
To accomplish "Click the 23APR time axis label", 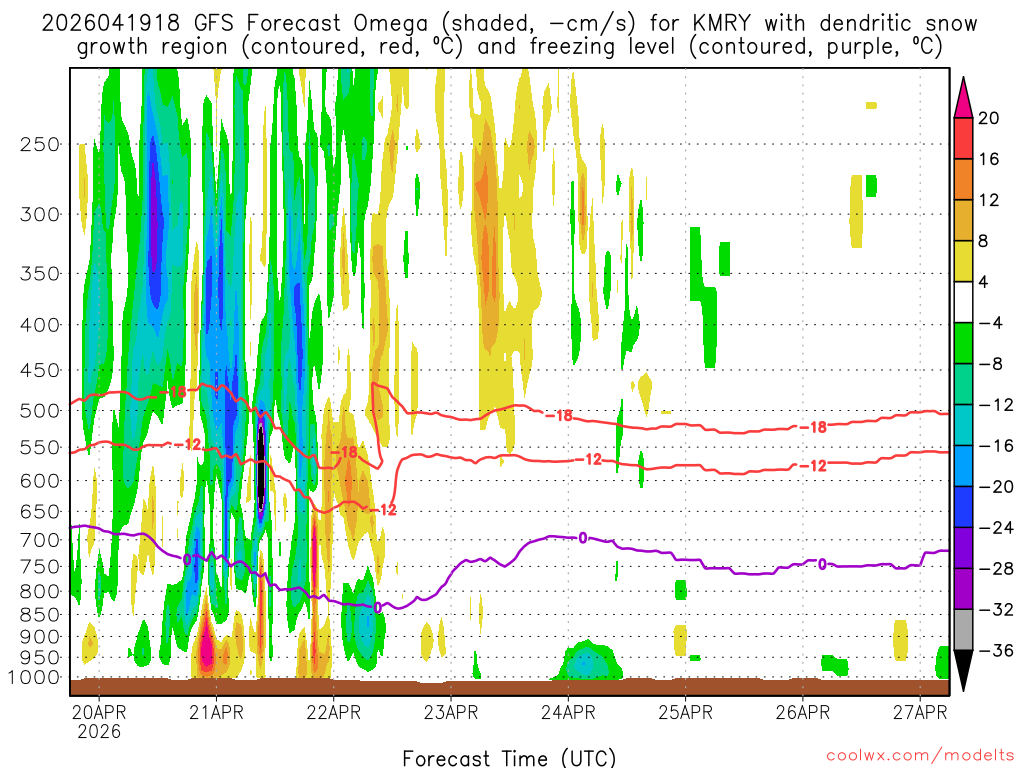I will click(x=451, y=712).
